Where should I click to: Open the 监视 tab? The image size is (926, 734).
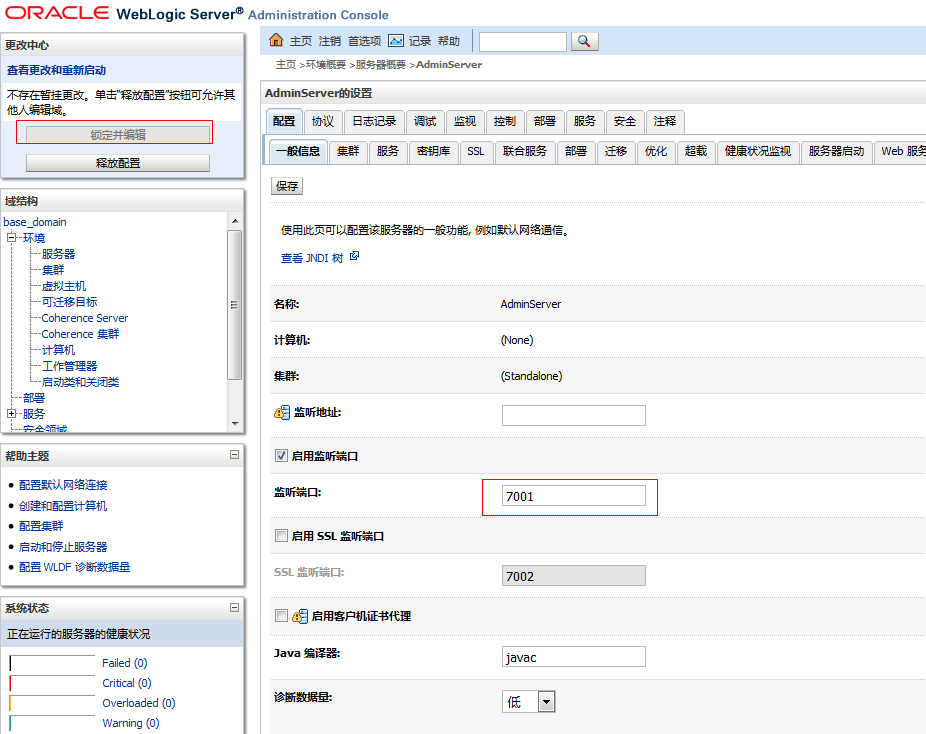coord(465,122)
